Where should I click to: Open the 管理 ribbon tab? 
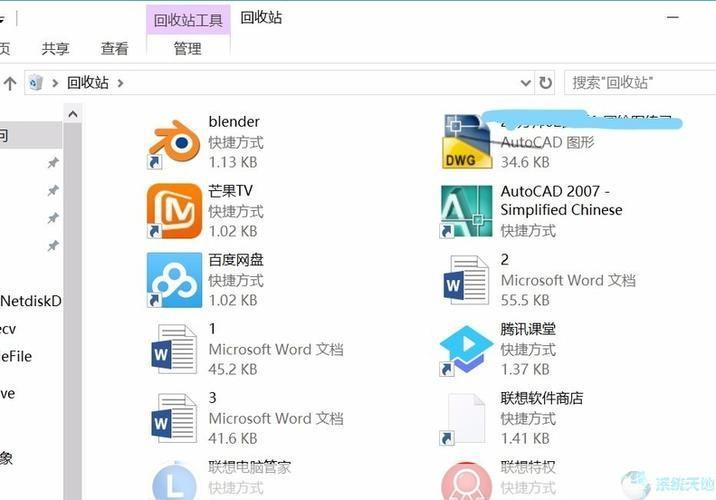pos(188,48)
